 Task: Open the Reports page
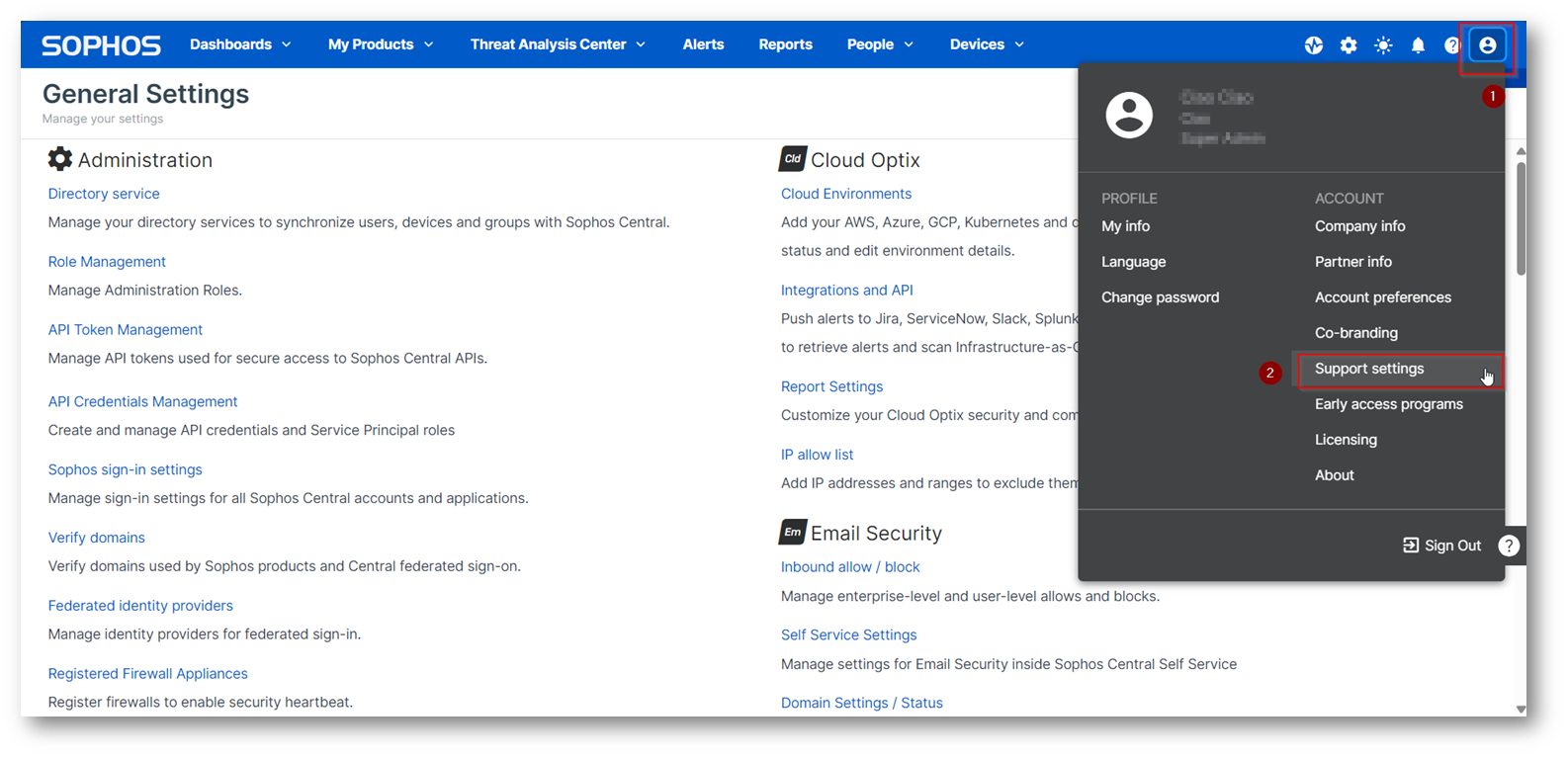coord(785,44)
